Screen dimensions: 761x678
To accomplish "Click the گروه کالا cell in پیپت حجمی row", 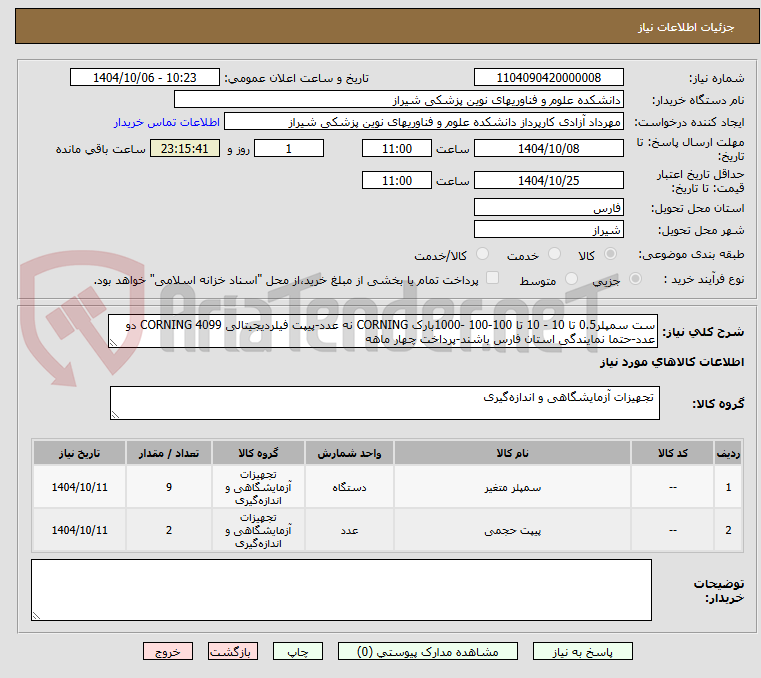I will pyautogui.click(x=258, y=530).
